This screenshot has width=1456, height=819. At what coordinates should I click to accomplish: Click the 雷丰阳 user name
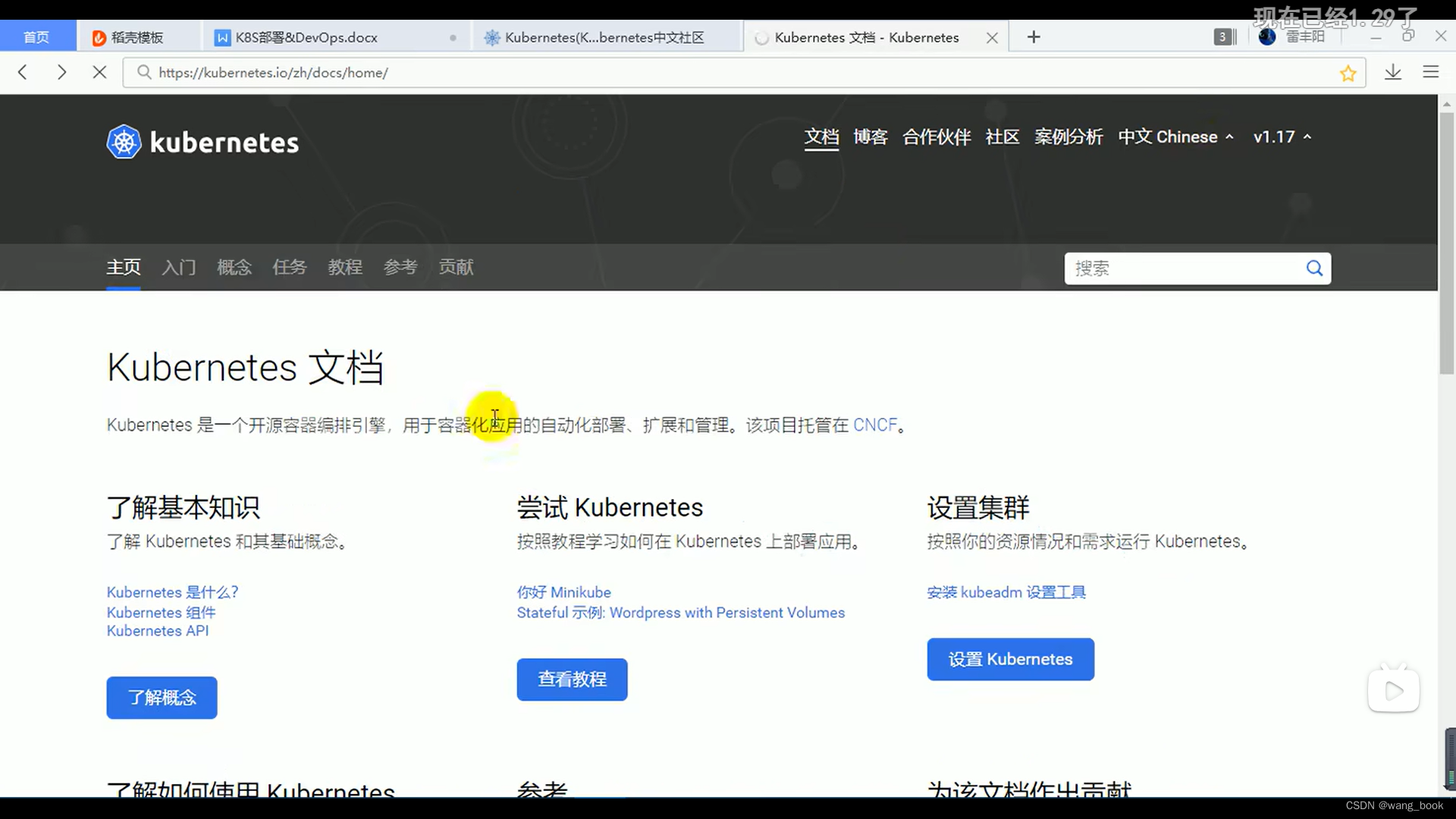[1305, 36]
